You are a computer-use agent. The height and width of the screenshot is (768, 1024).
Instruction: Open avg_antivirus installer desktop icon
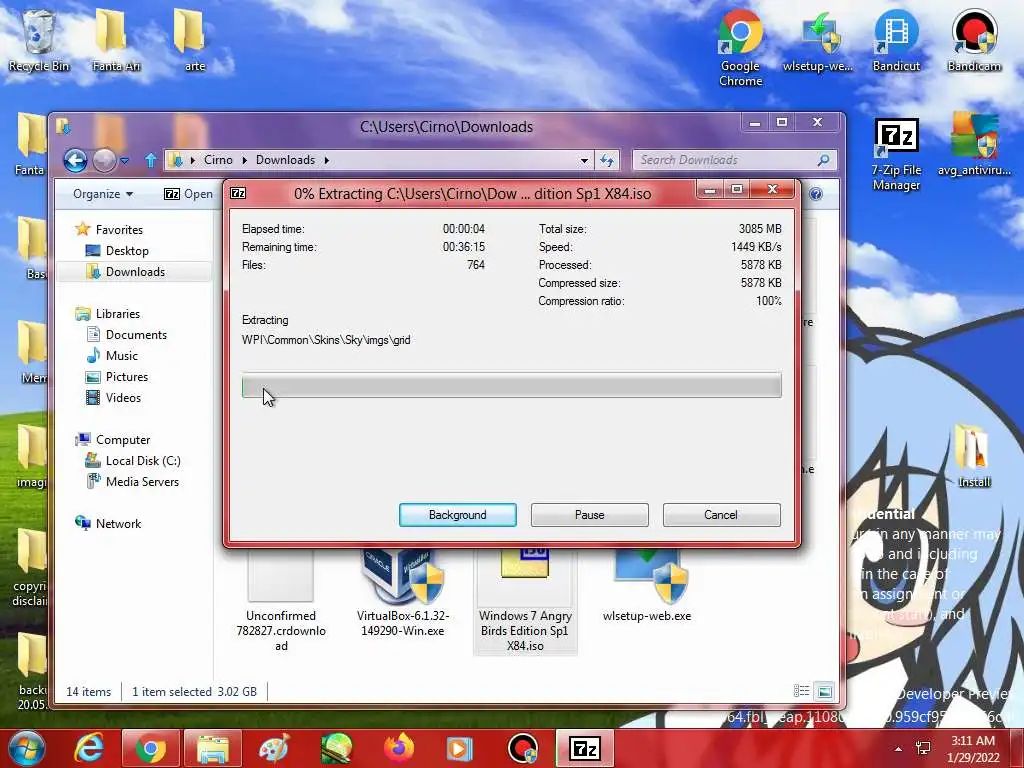pos(974,145)
